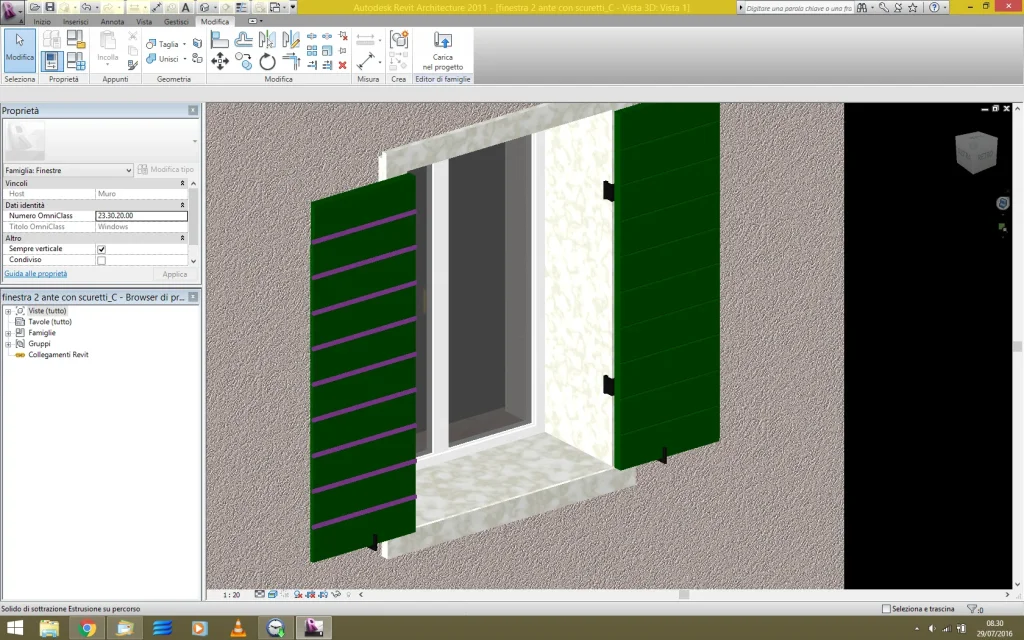Enable the Condiviso checkbox
The height and width of the screenshot is (640, 1024).
point(101,260)
